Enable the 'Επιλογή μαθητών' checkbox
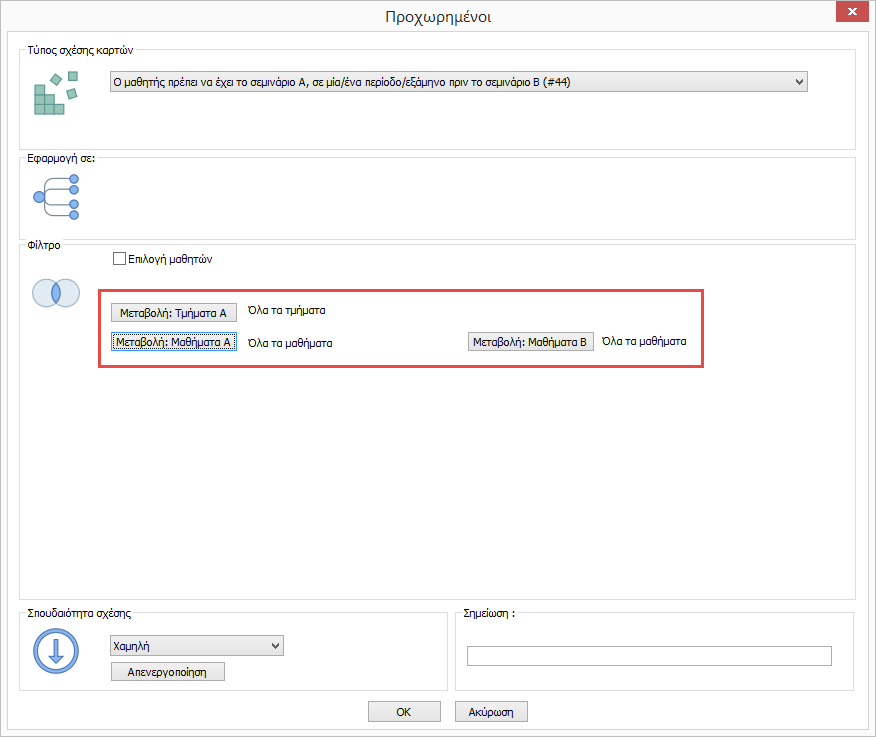 (x=120, y=259)
